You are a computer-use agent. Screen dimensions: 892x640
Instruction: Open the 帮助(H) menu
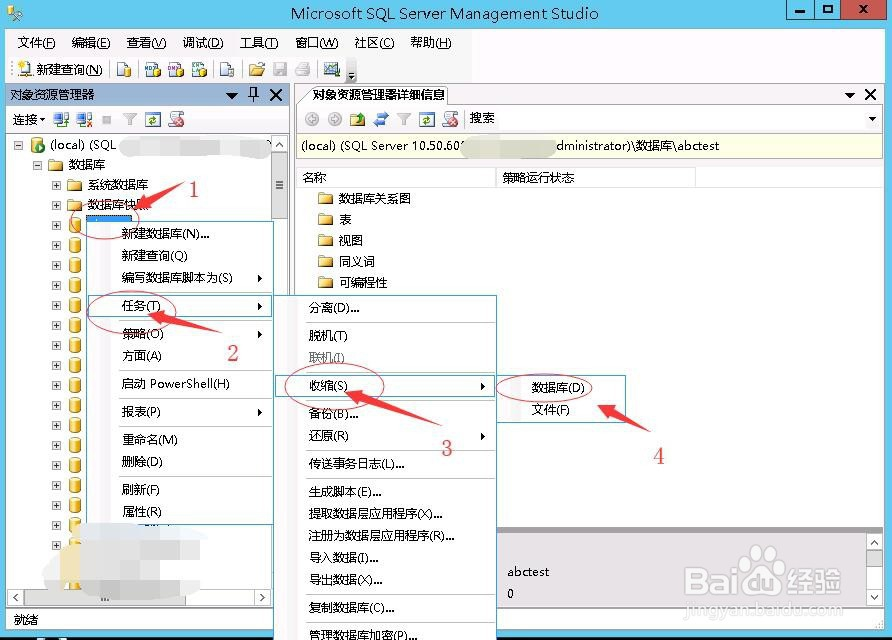[x=431, y=43]
